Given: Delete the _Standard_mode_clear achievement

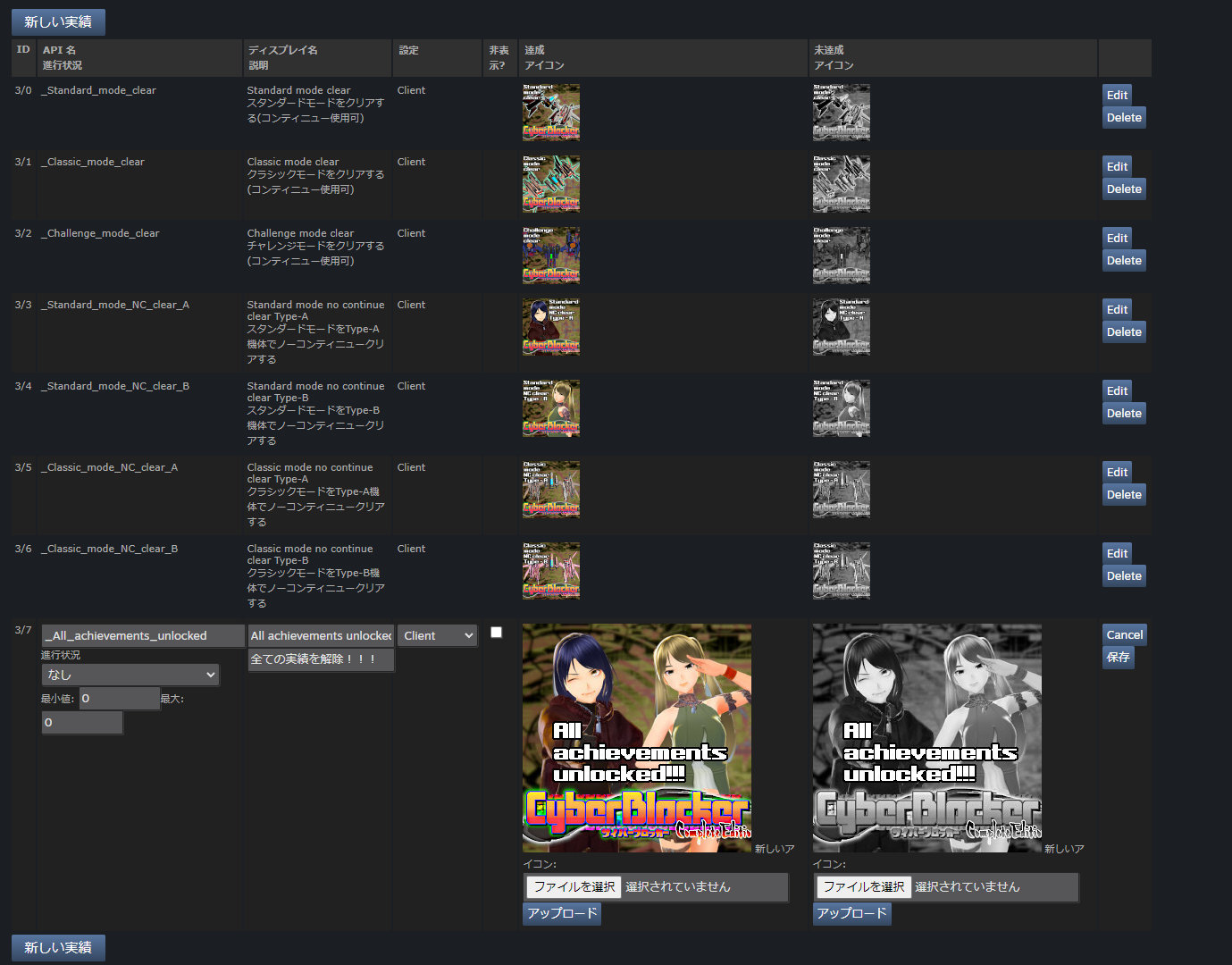Looking at the screenshot, I should coord(1124,117).
